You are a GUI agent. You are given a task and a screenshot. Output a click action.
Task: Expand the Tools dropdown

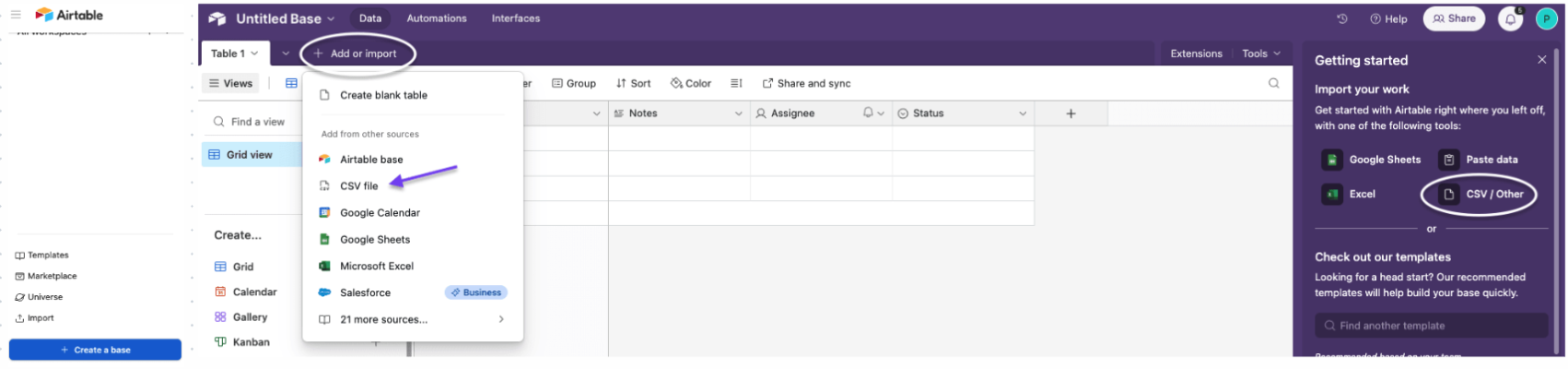pyautogui.click(x=1261, y=54)
